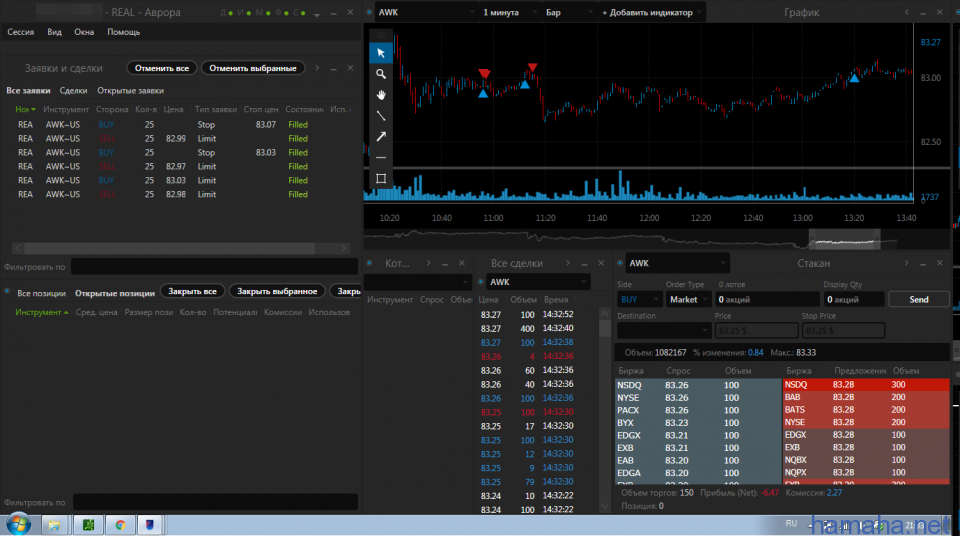Screen dimensions: 960x536
Task: Expand the Все сделки panel chevron
Action: point(568,263)
